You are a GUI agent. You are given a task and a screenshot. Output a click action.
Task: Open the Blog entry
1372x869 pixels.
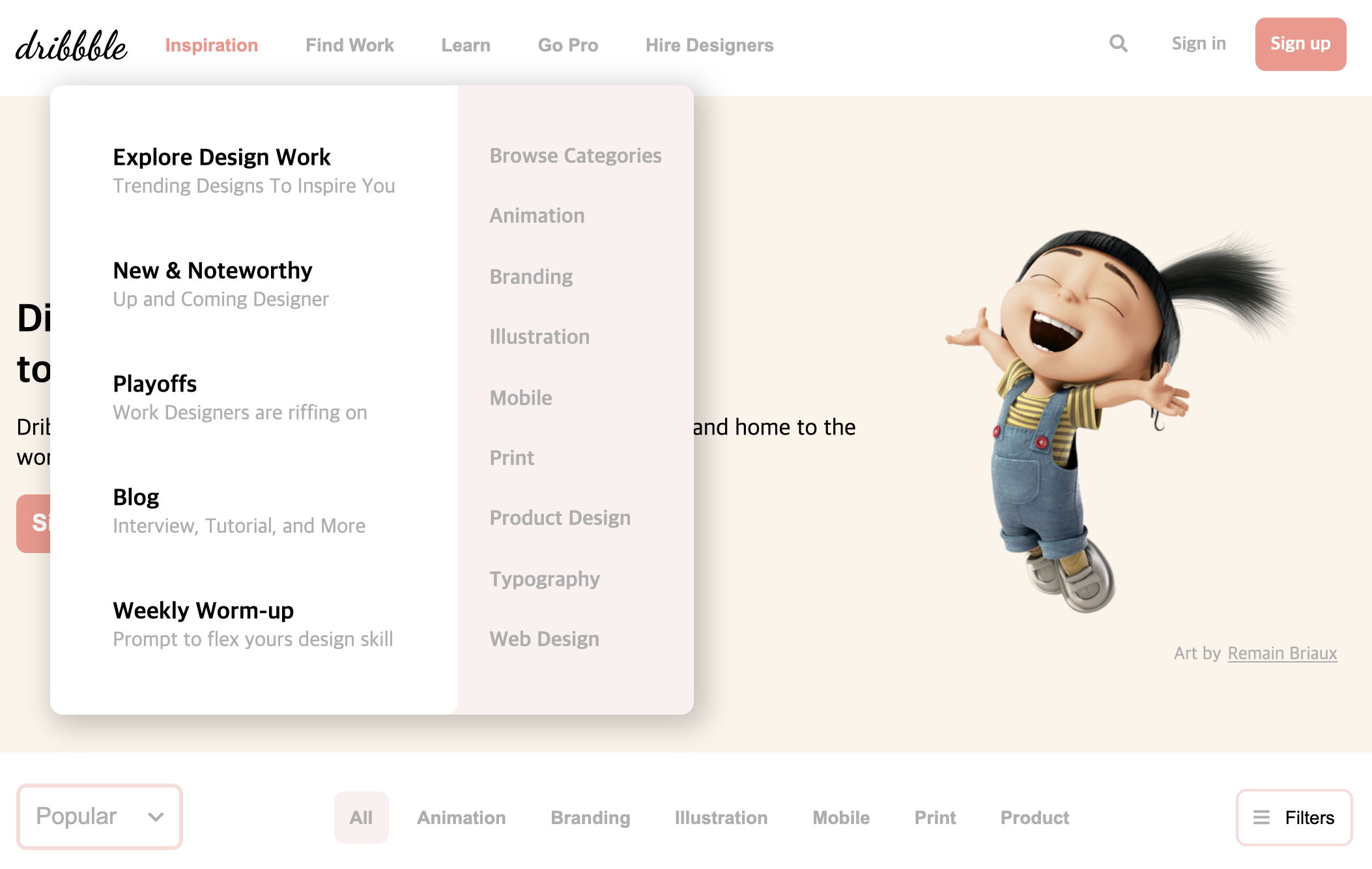(136, 497)
